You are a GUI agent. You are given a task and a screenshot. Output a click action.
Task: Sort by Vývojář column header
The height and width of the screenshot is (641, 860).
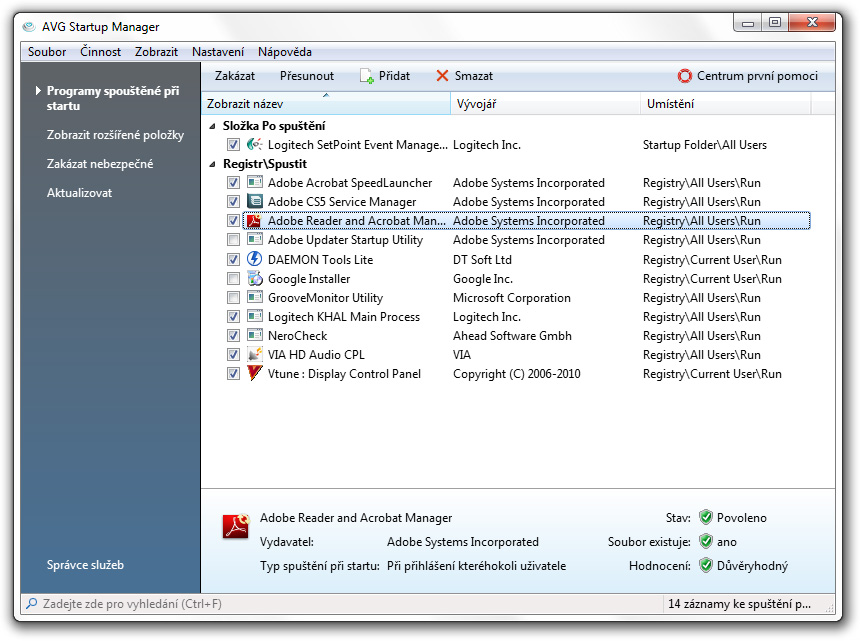(x=545, y=104)
